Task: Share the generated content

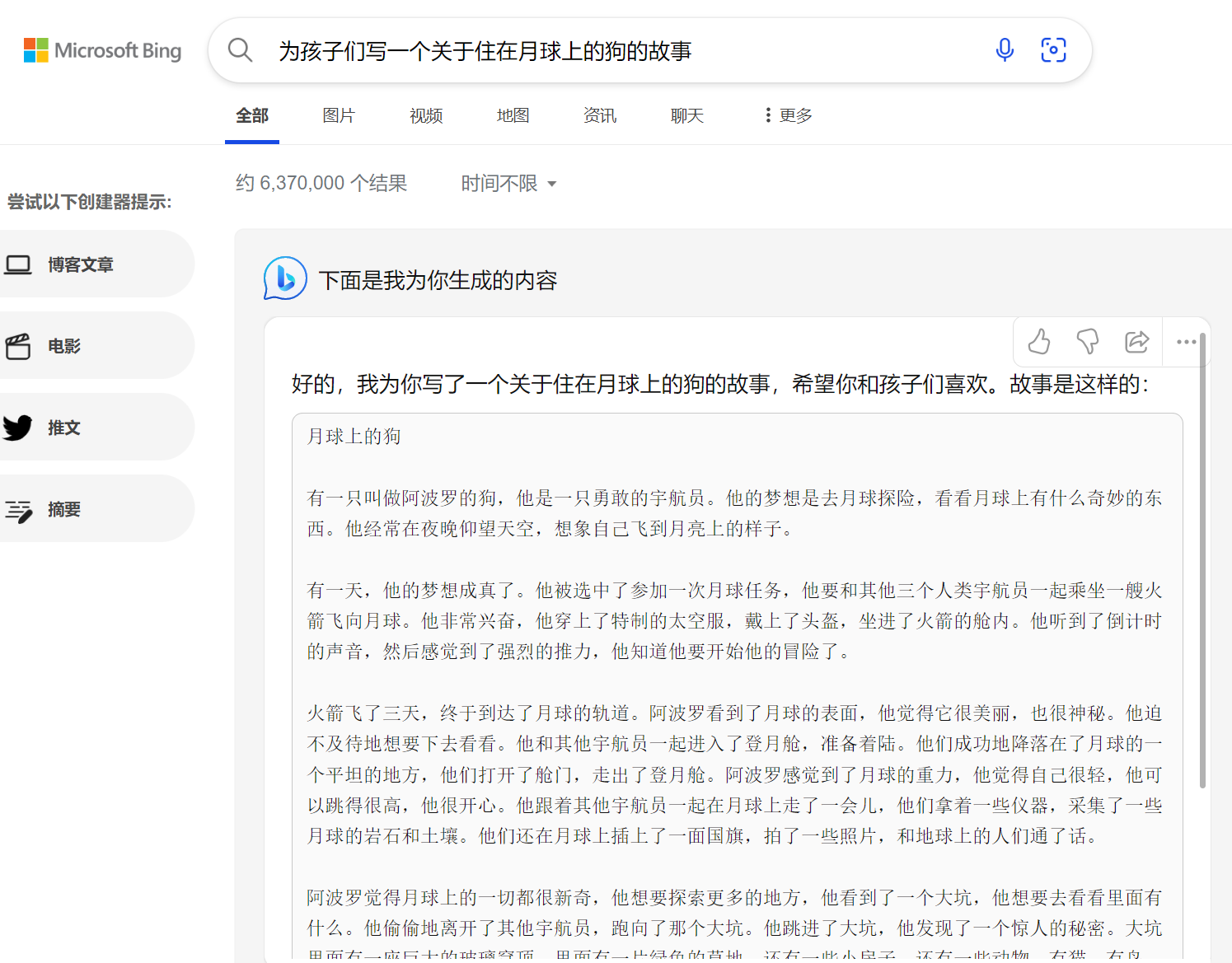Action: (x=1138, y=341)
